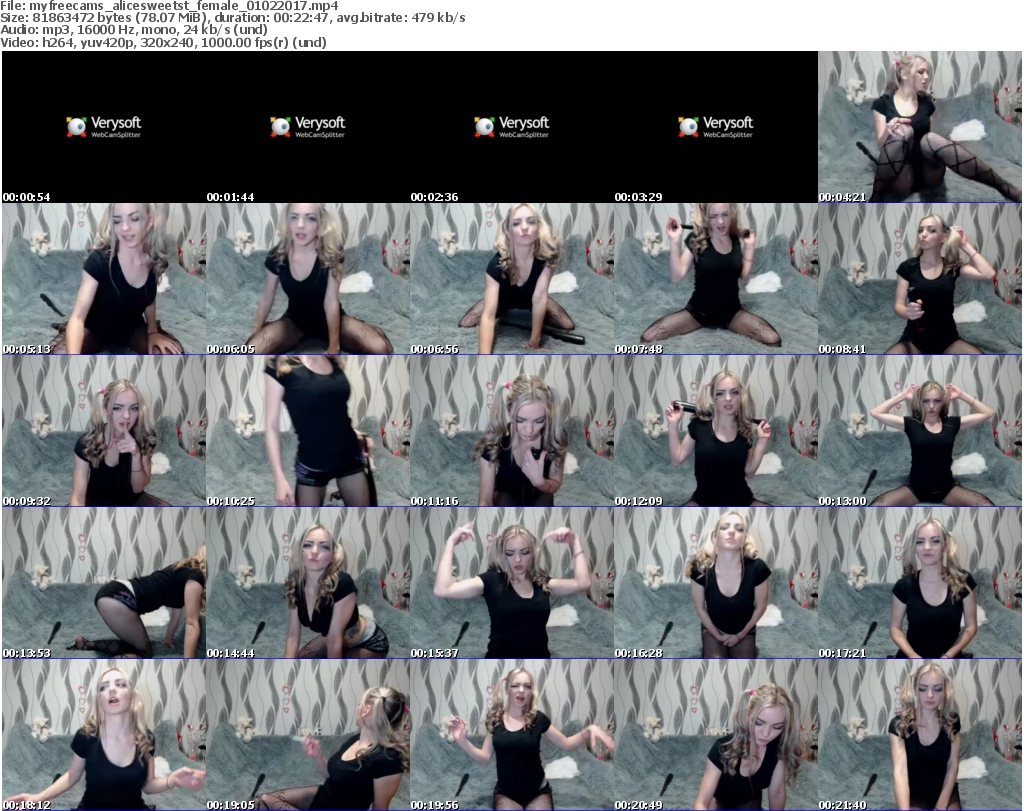Select the thumbnail labeled 00:15:37
The image size is (1024, 811).
tap(511, 583)
